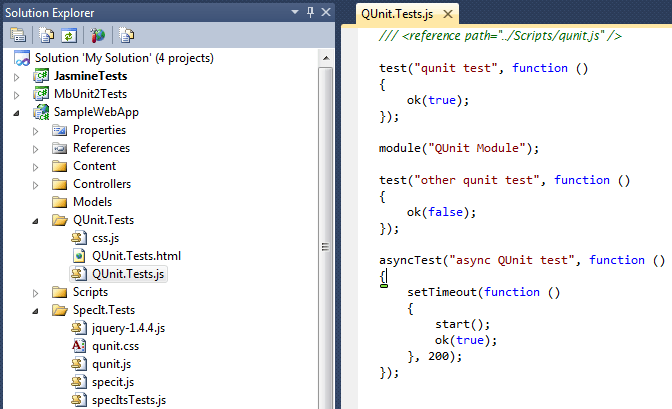Screen dimensions: 672x409
Task: Click the Solution Explorer scroll up arrow
Action: pos(326,58)
